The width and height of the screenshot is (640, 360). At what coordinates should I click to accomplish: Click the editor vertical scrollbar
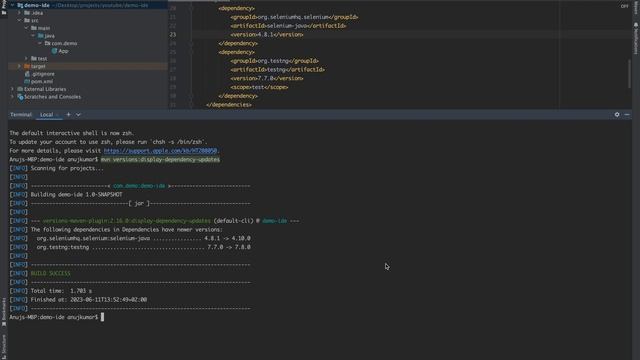pyautogui.click(x=629, y=73)
